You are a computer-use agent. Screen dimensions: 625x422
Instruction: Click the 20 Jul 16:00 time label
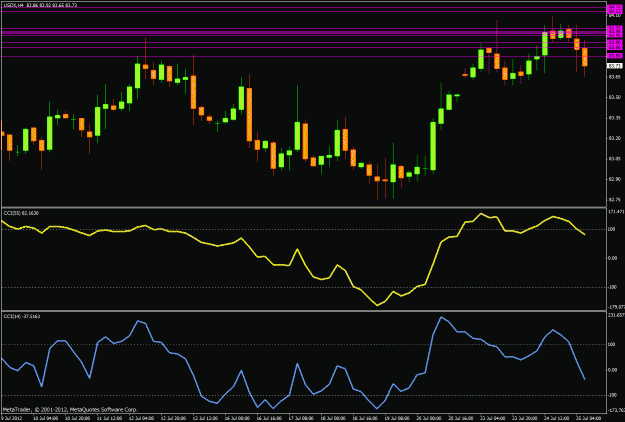pyautogui.click(x=461, y=418)
